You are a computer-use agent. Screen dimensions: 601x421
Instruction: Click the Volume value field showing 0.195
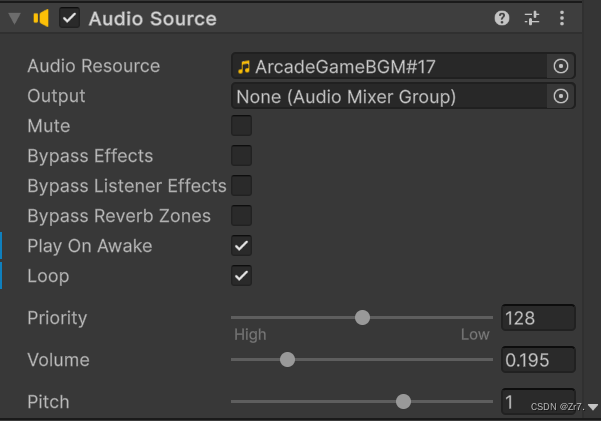(538, 360)
